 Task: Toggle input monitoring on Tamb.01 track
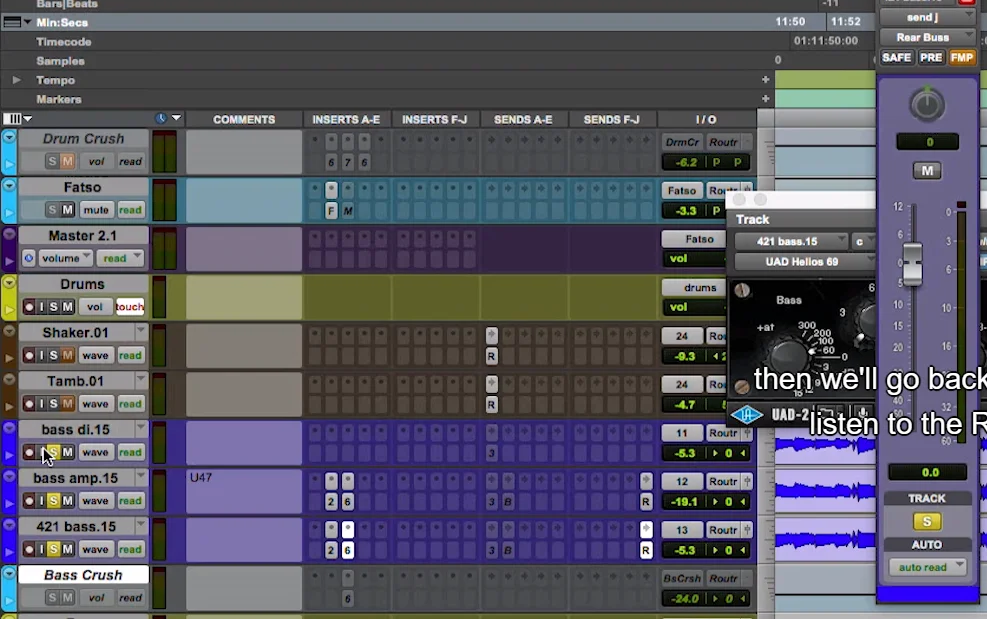click(42, 404)
